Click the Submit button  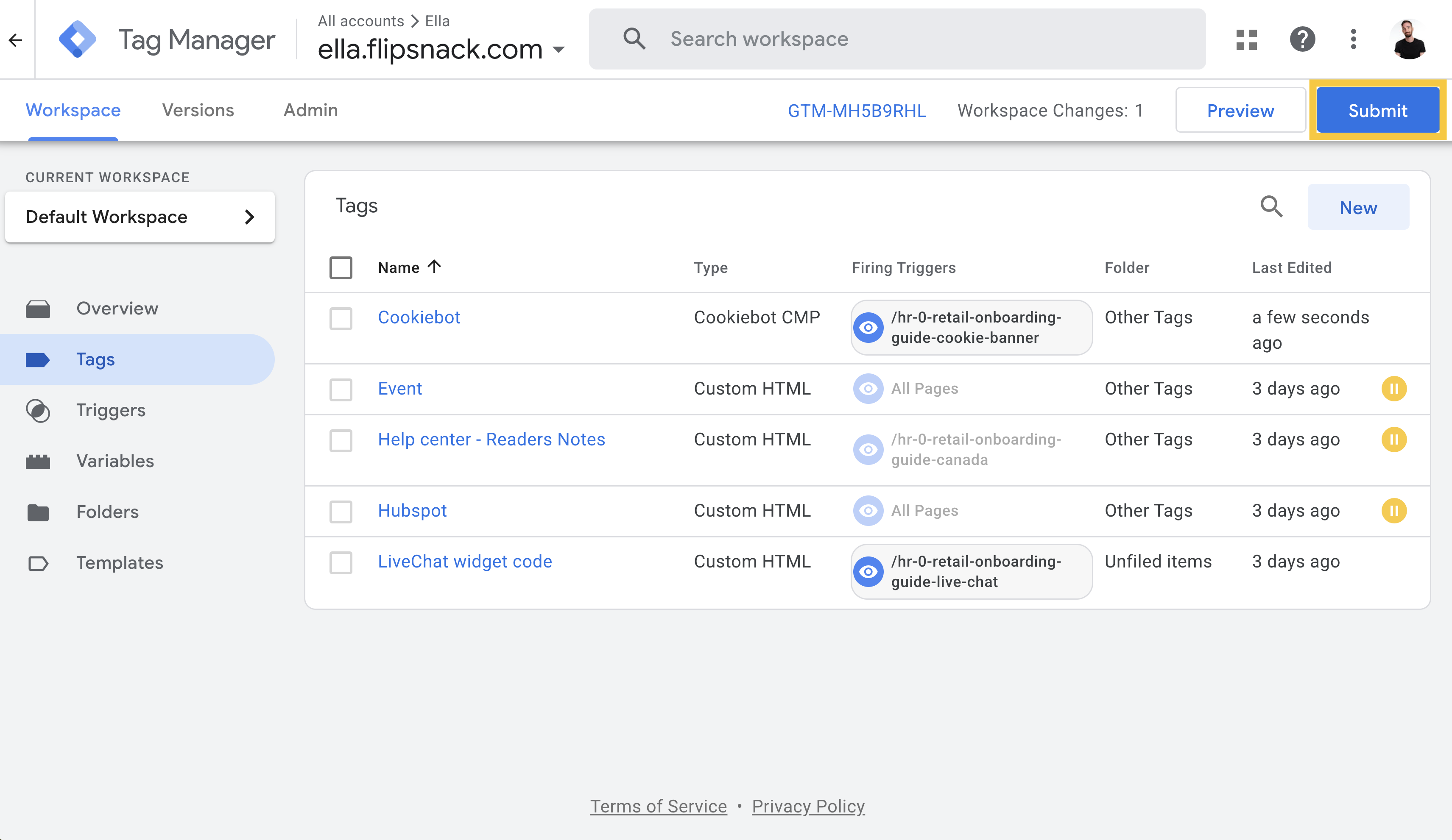tap(1378, 111)
